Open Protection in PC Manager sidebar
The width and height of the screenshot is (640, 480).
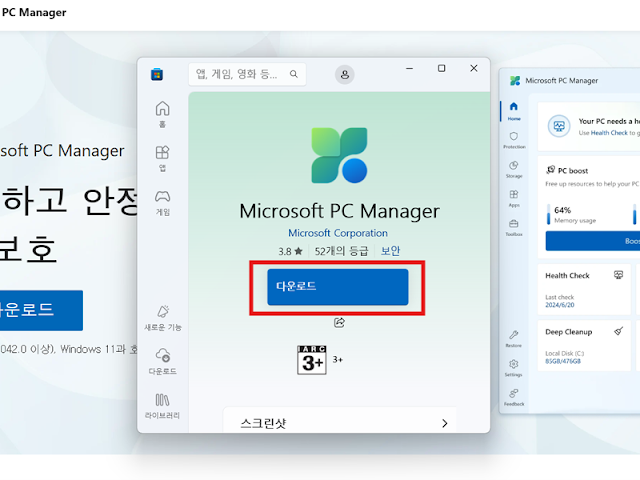(x=514, y=140)
